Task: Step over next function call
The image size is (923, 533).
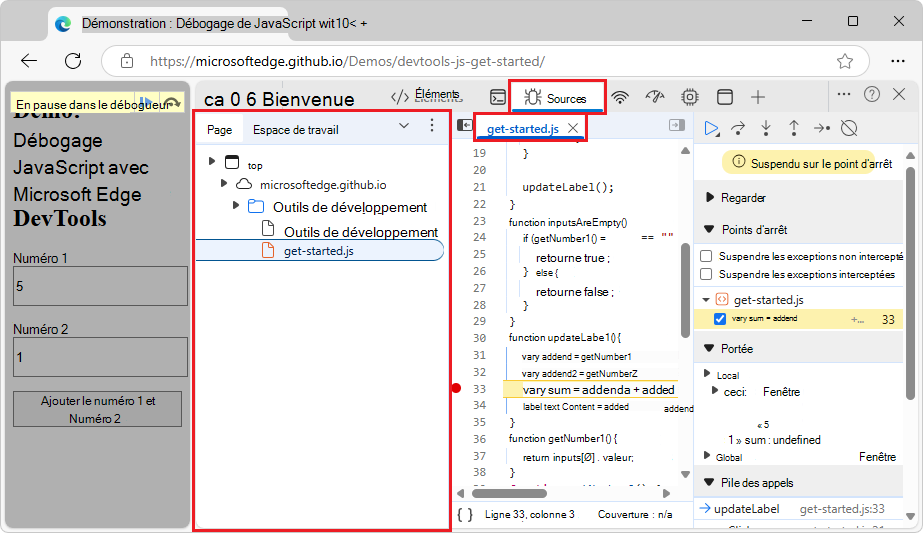Action: pos(738,128)
